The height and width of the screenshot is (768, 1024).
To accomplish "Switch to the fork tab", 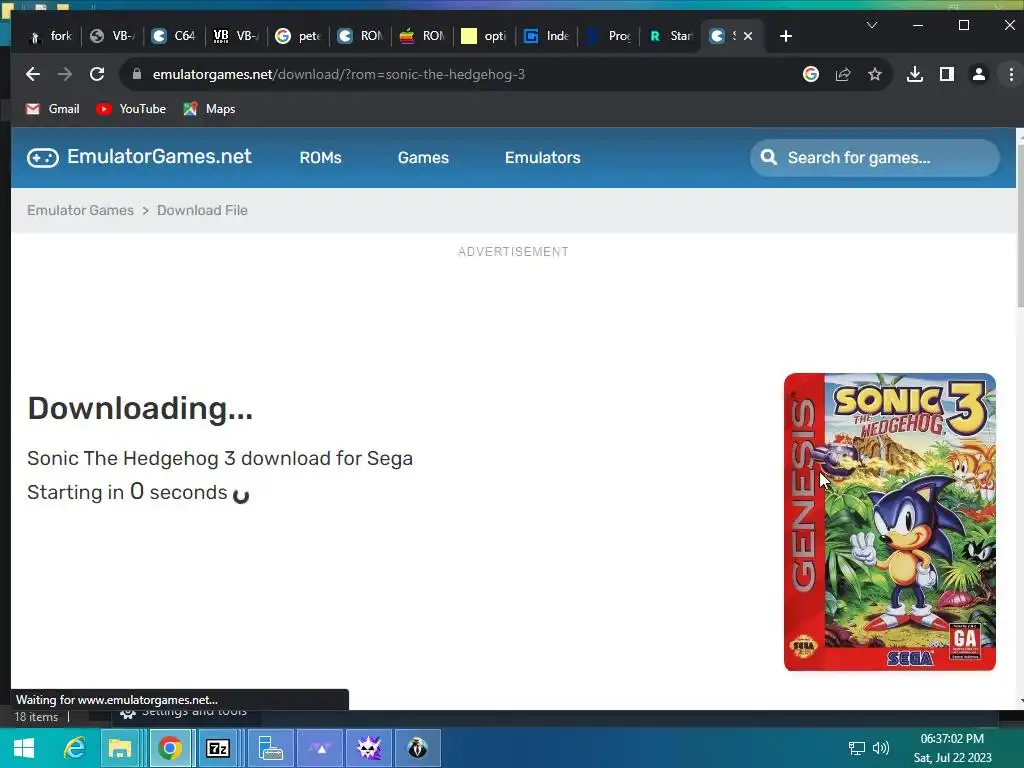I will pyautogui.click(x=50, y=36).
